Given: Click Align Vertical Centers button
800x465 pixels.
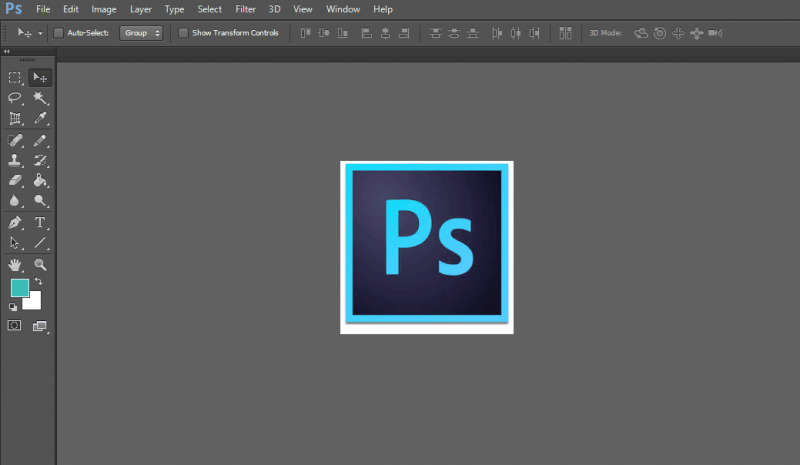Looking at the screenshot, I should [x=324, y=33].
